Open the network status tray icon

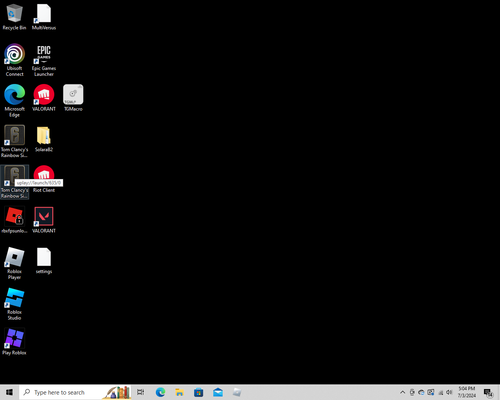pyautogui.click(x=440, y=392)
